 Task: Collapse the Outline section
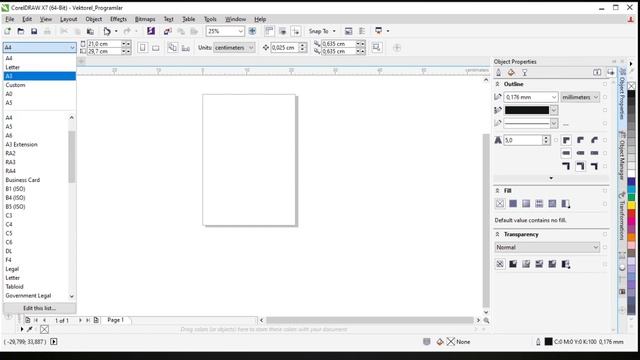click(497, 84)
